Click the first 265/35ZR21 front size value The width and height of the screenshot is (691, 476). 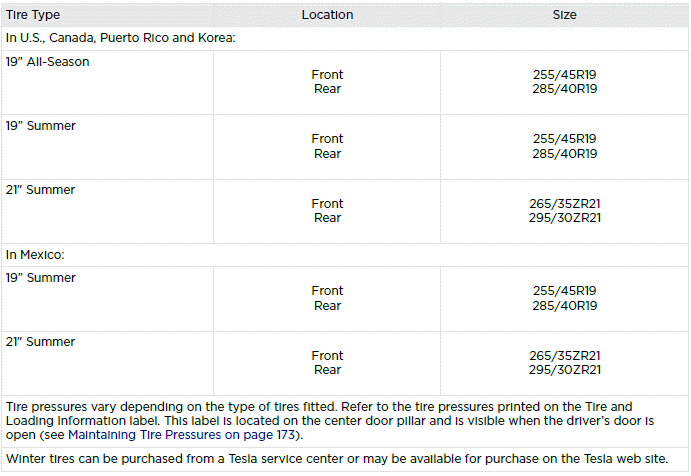(565, 204)
